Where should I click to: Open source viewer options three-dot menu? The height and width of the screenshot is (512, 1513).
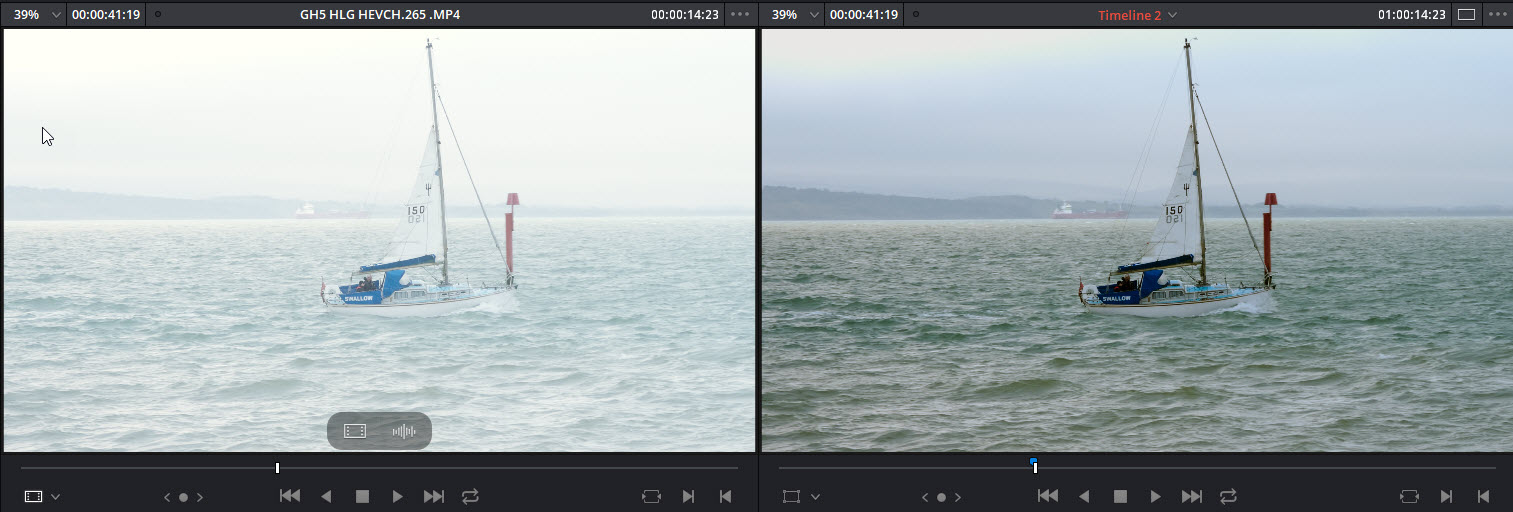coord(740,15)
